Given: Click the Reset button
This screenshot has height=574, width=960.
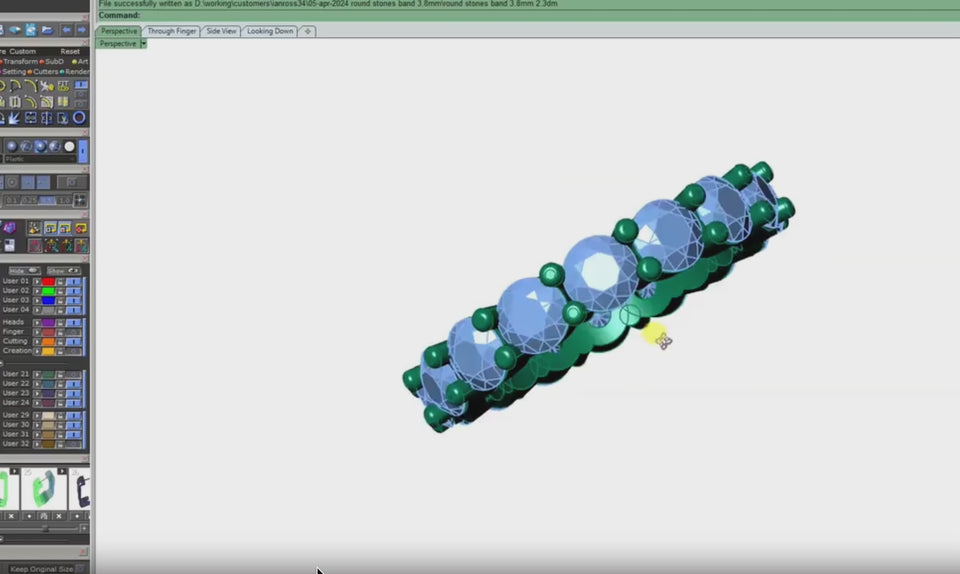Looking at the screenshot, I should (70, 51).
